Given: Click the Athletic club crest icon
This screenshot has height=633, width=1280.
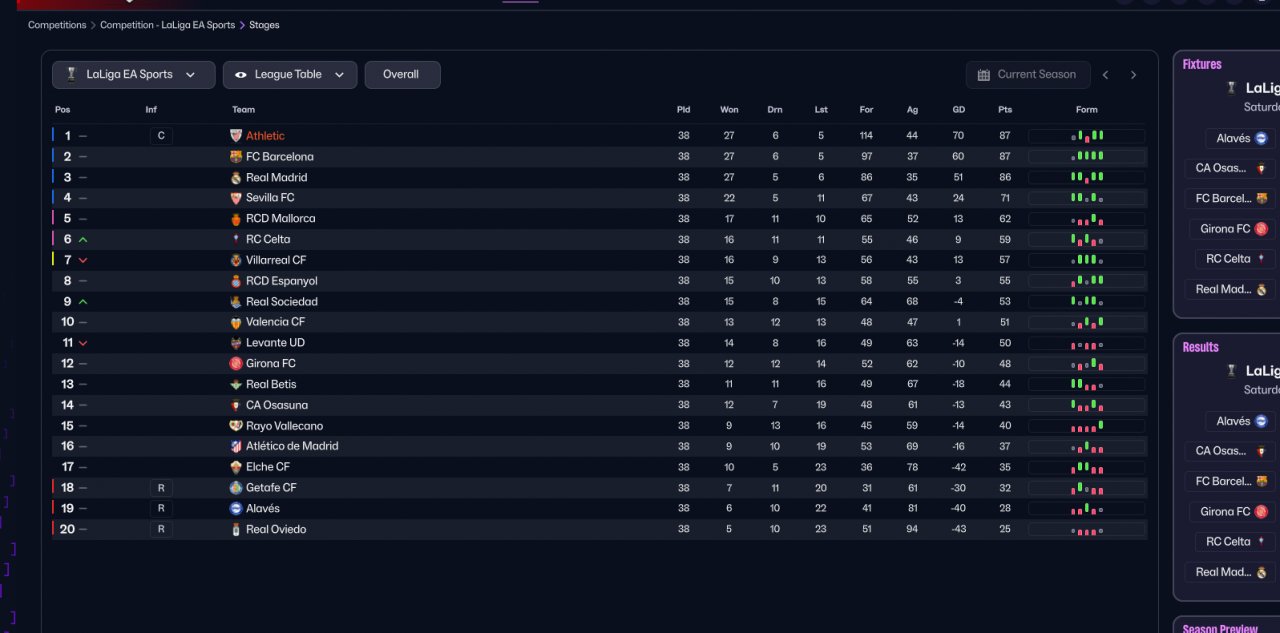Looking at the screenshot, I should [236, 136].
